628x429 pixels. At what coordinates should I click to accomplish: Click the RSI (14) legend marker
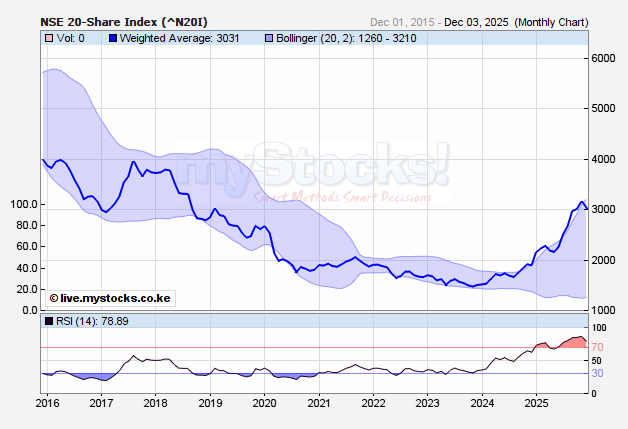coord(49,322)
